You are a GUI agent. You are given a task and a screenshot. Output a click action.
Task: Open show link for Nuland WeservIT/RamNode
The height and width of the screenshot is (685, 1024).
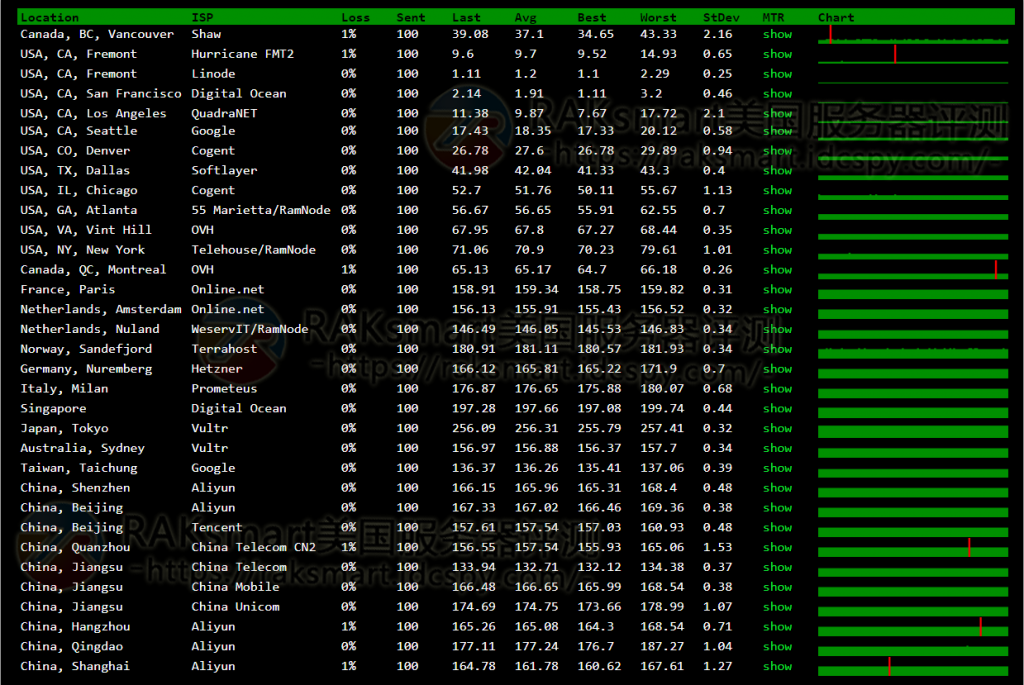click(x=777, y=329)
